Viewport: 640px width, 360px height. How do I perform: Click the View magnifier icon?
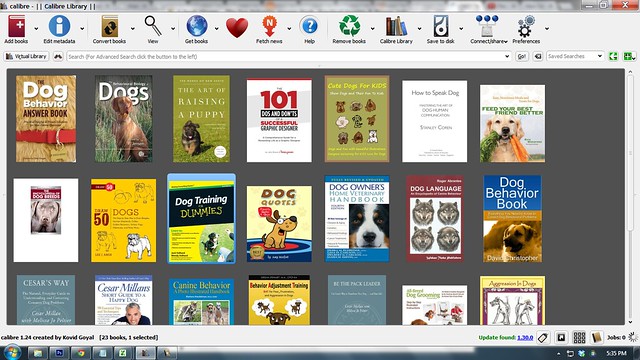click(x=153, y=26)
